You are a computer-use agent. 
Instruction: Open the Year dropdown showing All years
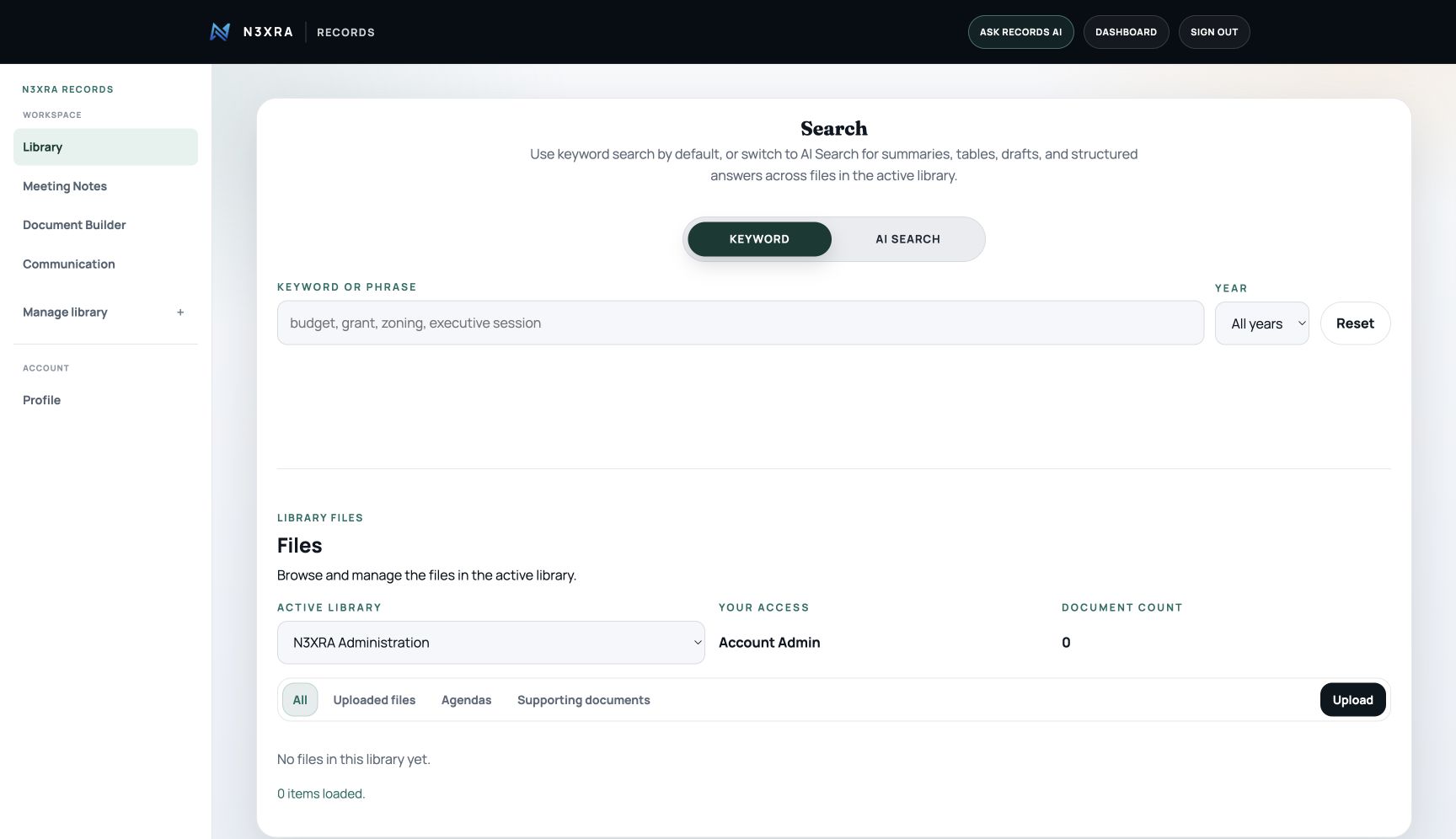click(1261, 323)
